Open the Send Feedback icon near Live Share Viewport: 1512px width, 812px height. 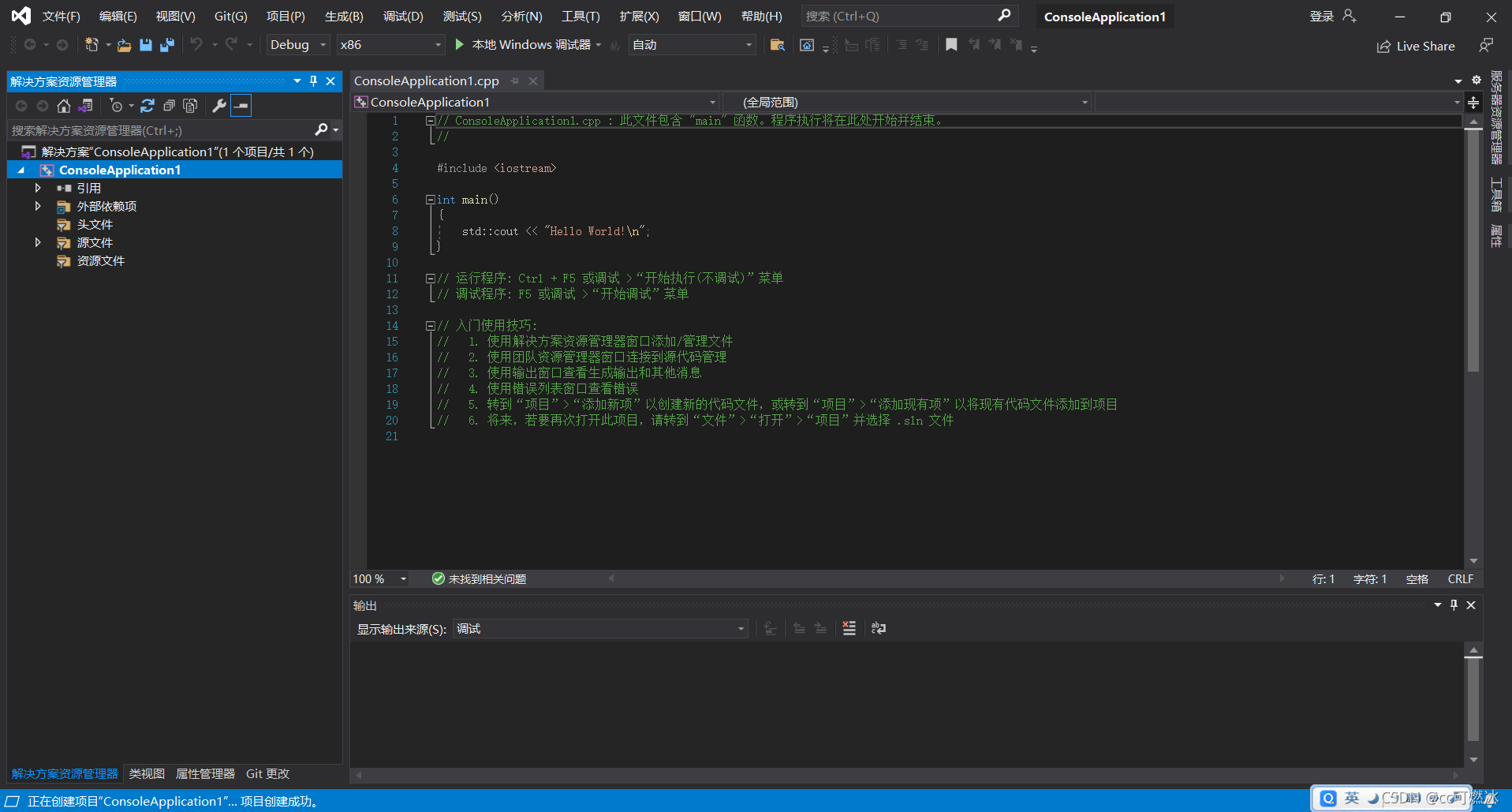pyautogui.click(x=1486, y=46)
